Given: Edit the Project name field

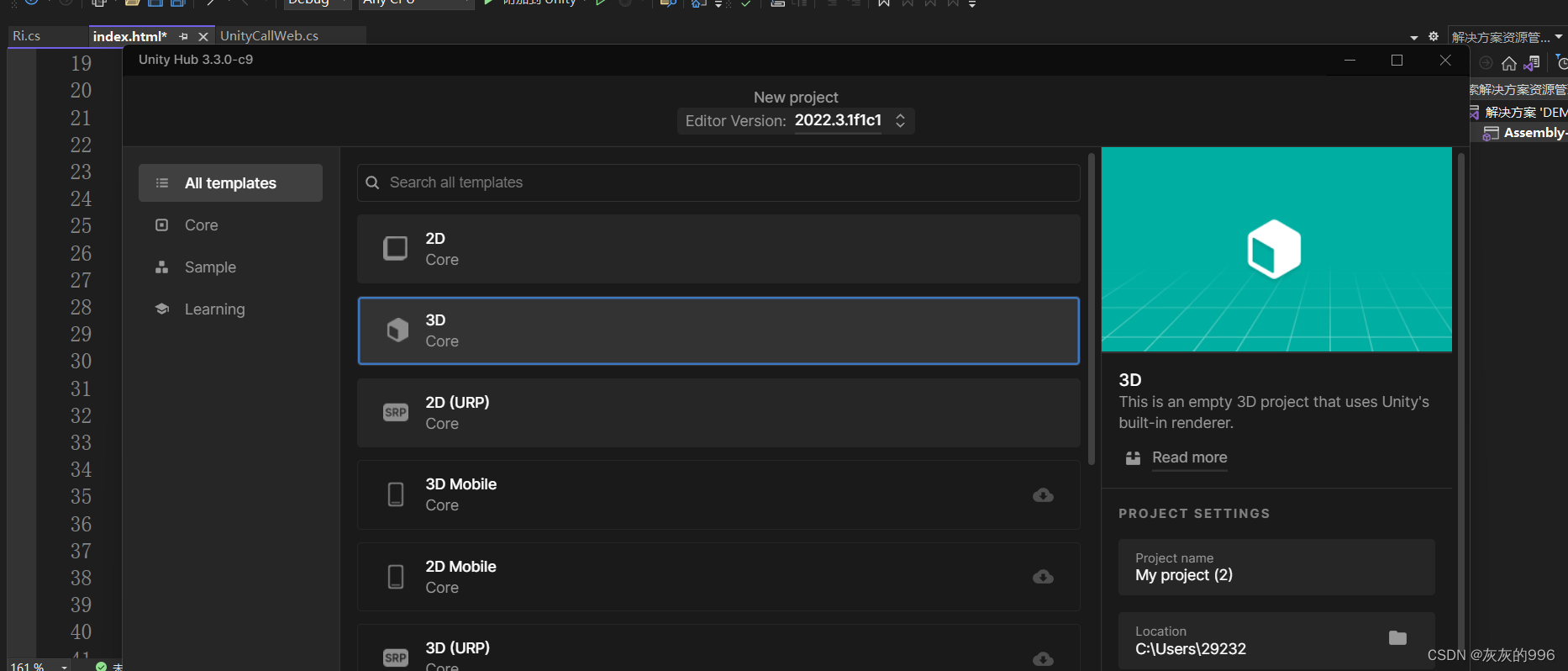Looking at the screenshot, I should [x=1276, y=568].
